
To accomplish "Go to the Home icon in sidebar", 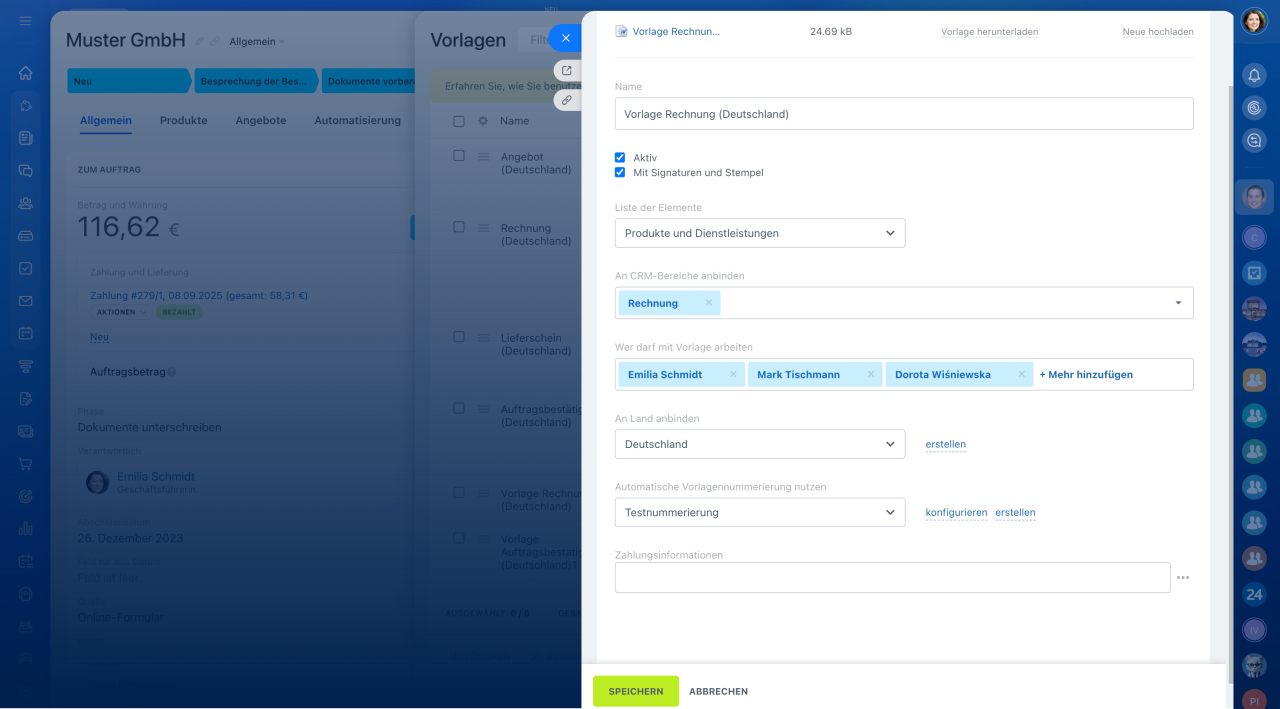I will tap(26, 72).
